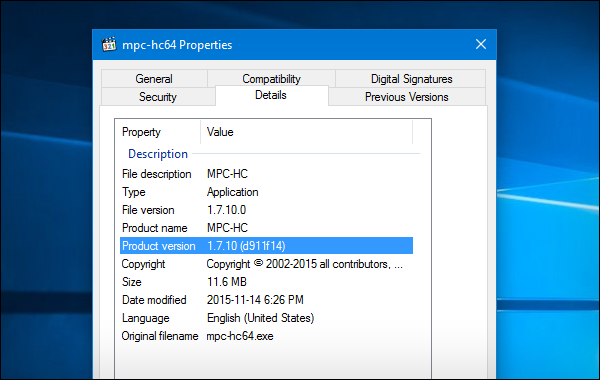Image resolution: width=600 pixels, height=380 pixels.
Task: Close the mpc-hc64 Properties window
Action: (x=481, y=44)
